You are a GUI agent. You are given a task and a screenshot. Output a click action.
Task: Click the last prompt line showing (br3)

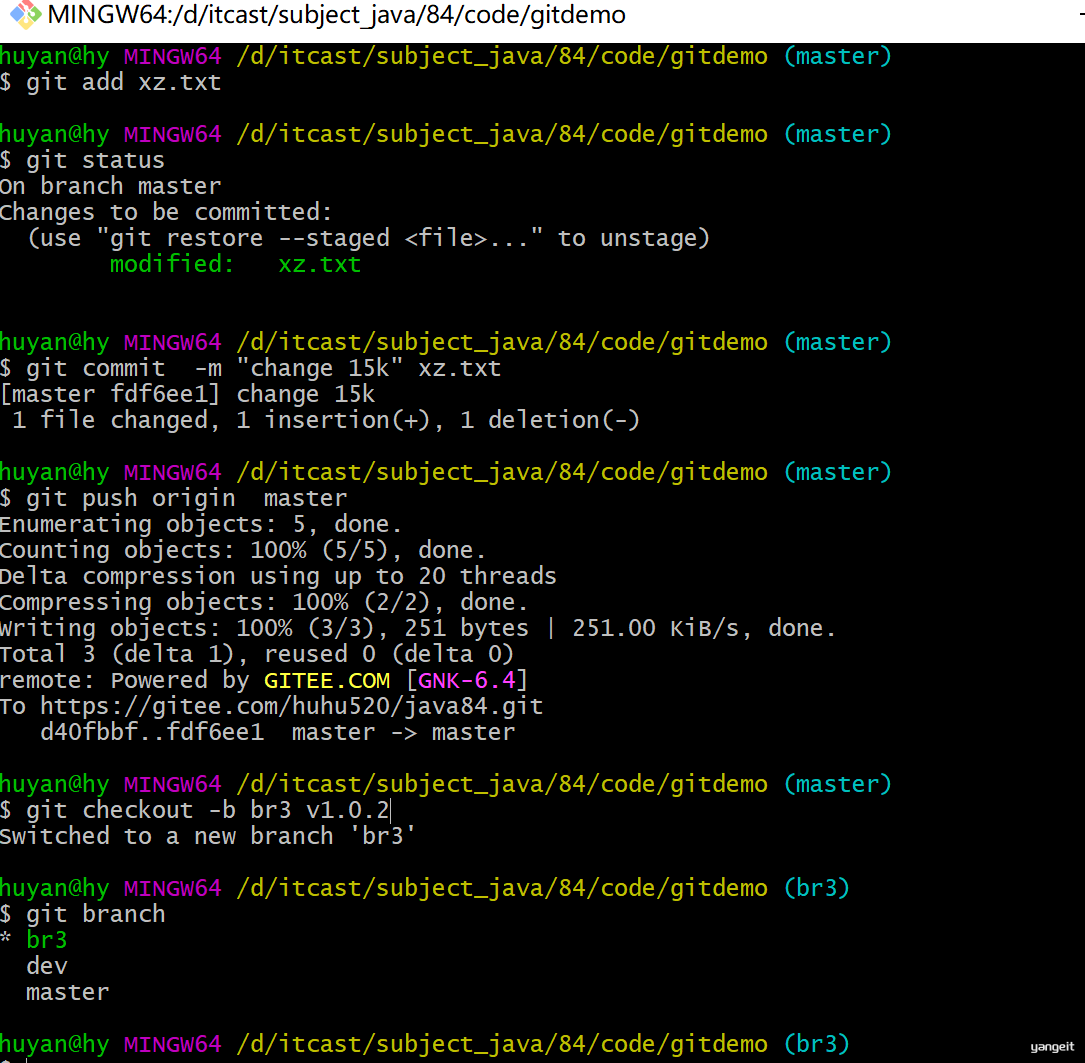tap(425, 1044)
